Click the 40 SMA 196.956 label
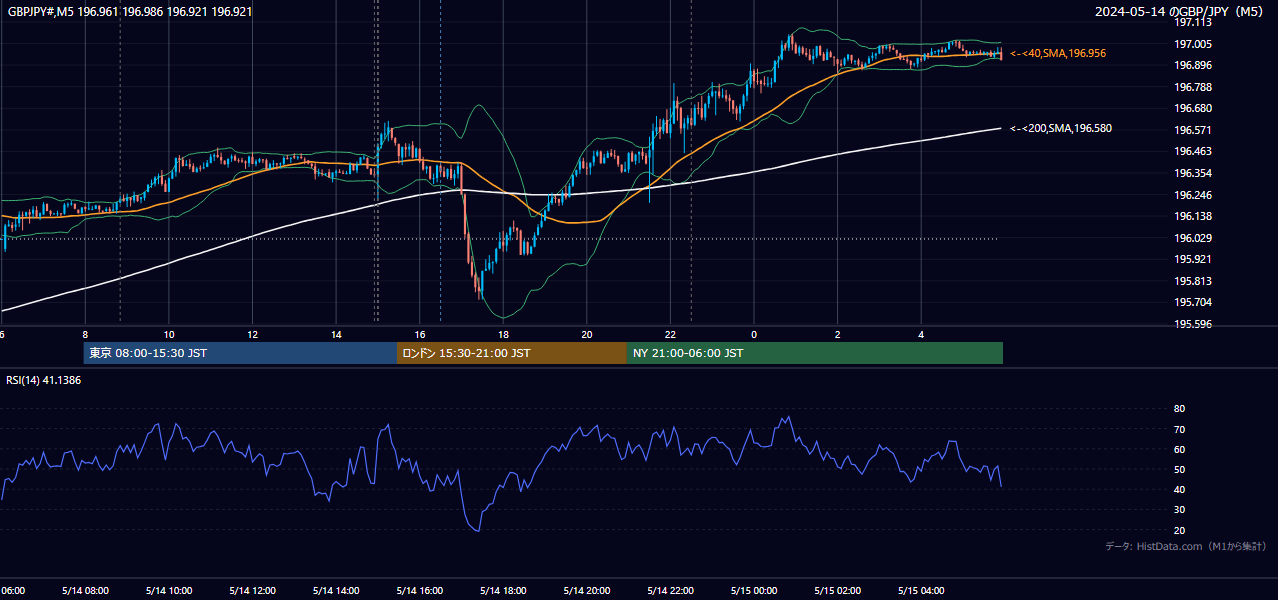The image size is (1278, 600). coord(1058,53)
